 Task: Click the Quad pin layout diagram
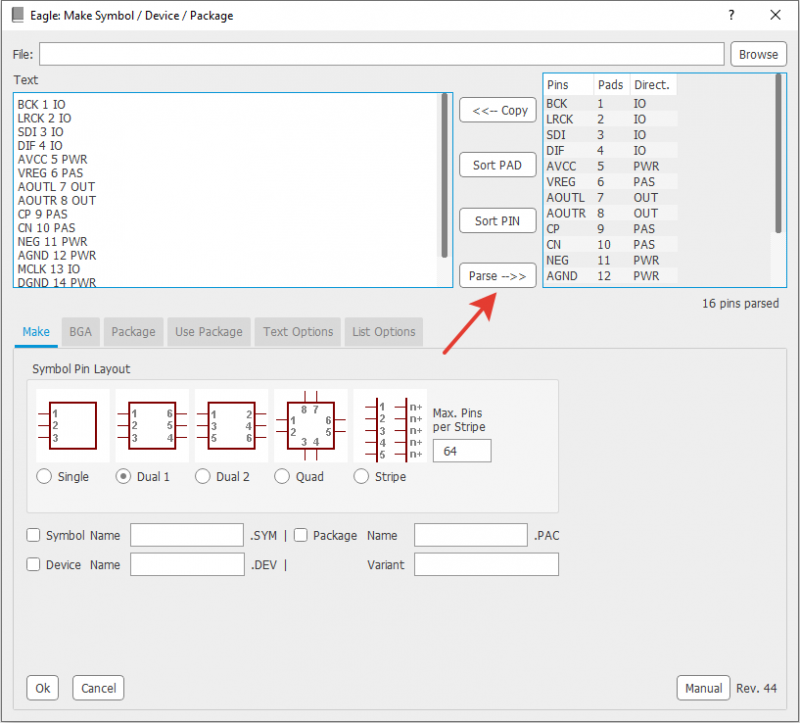[x=311, y=426]
